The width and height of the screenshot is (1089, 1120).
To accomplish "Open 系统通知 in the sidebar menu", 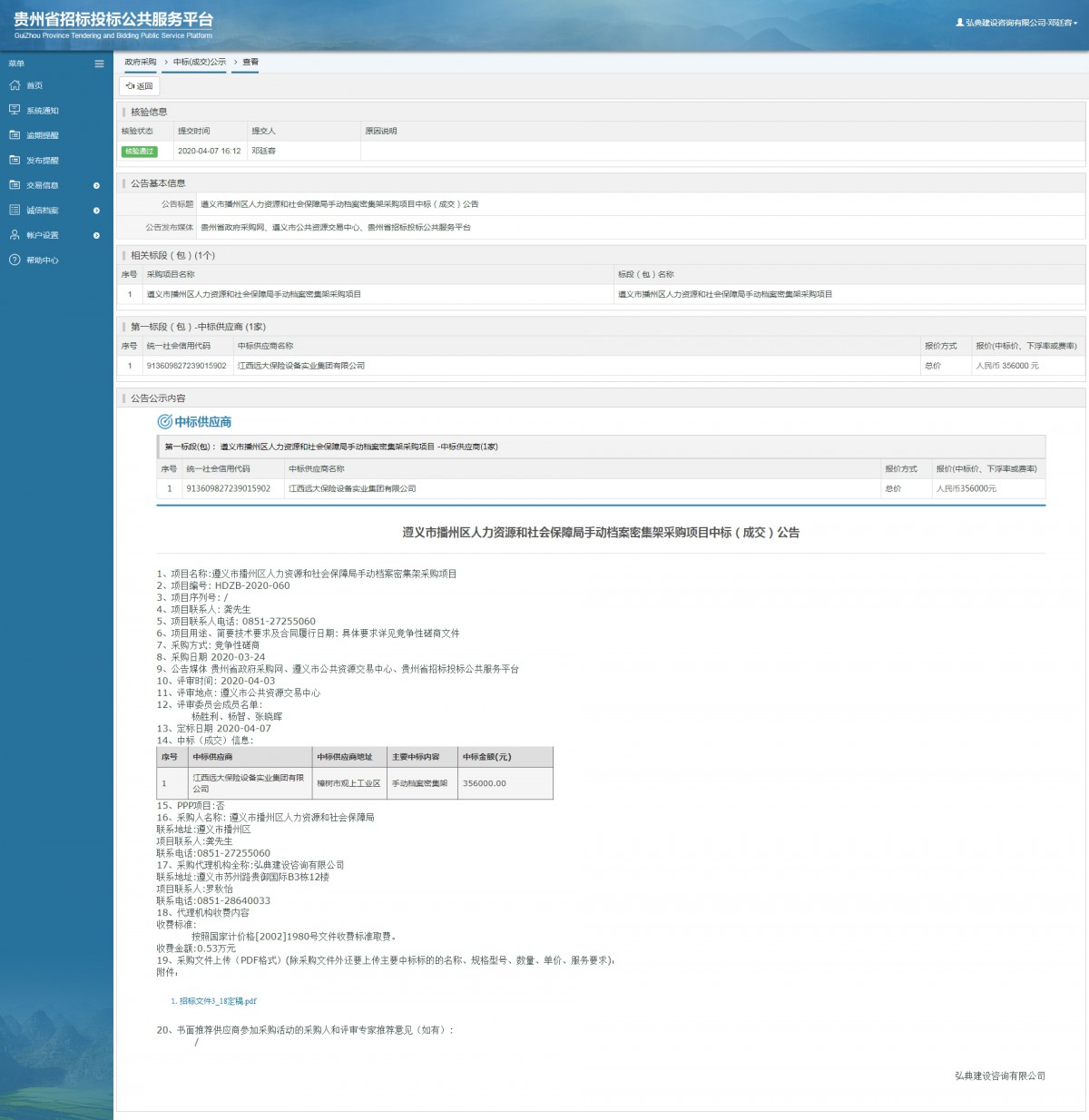I will pyautogui.click(x=43, y=111).
